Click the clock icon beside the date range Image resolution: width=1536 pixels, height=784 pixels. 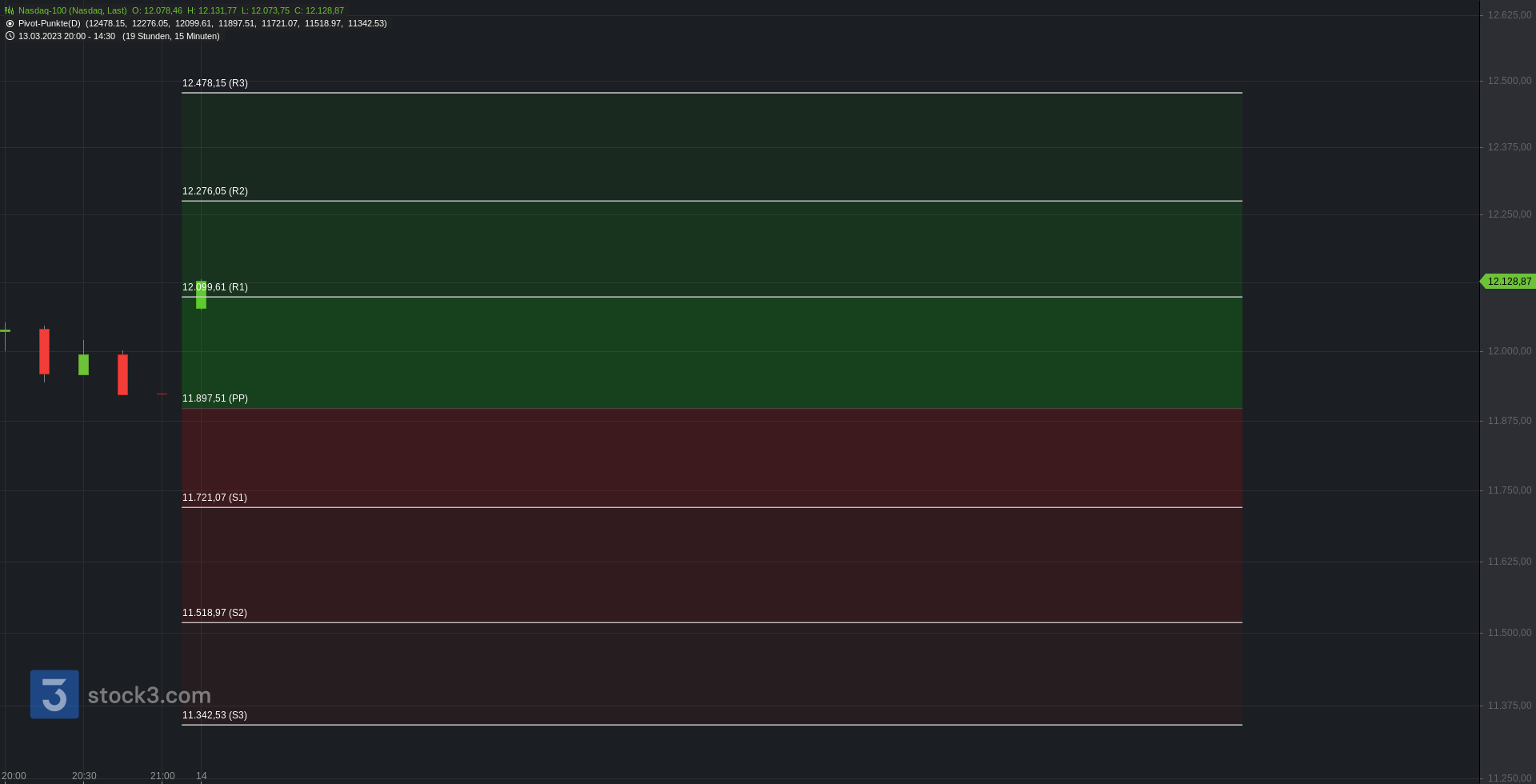[x=10, y=36]
